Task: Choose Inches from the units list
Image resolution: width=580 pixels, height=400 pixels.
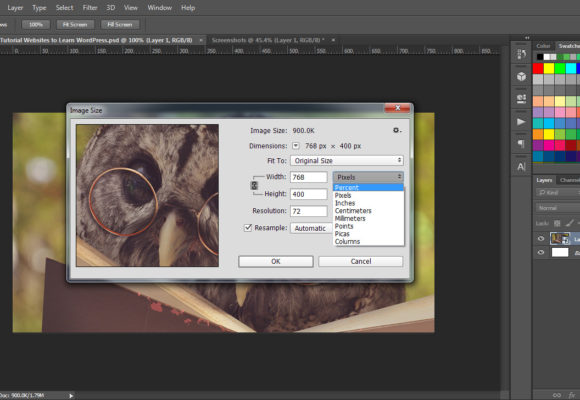Action: [x=368, y=203]
